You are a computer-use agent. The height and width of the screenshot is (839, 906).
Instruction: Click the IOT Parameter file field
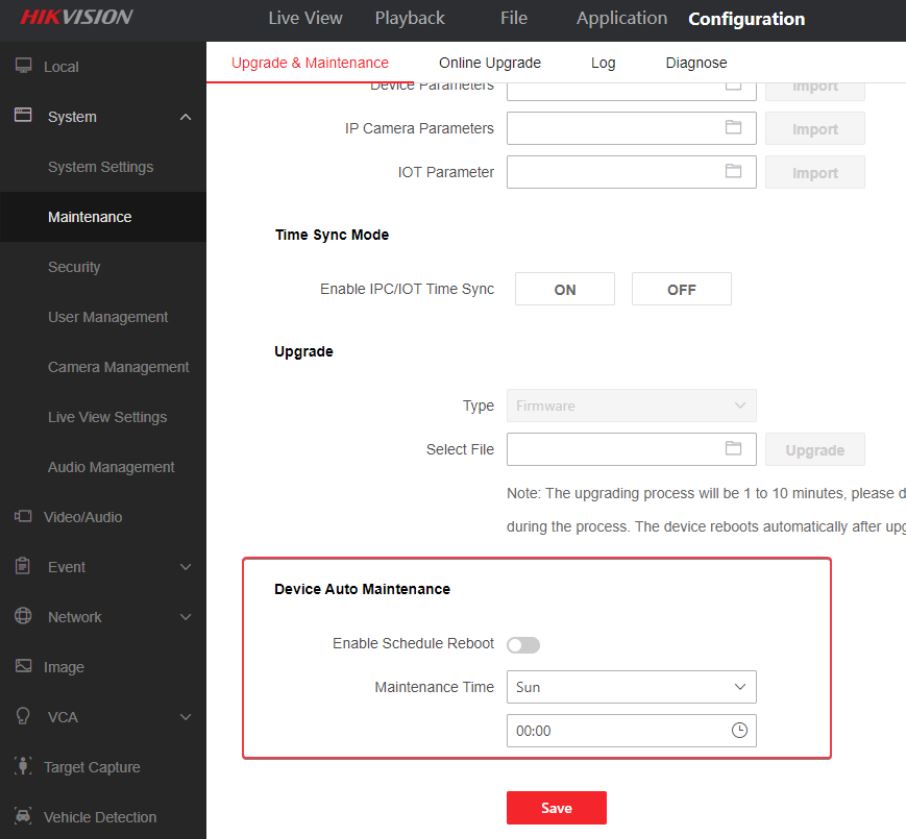click(632, 172)
